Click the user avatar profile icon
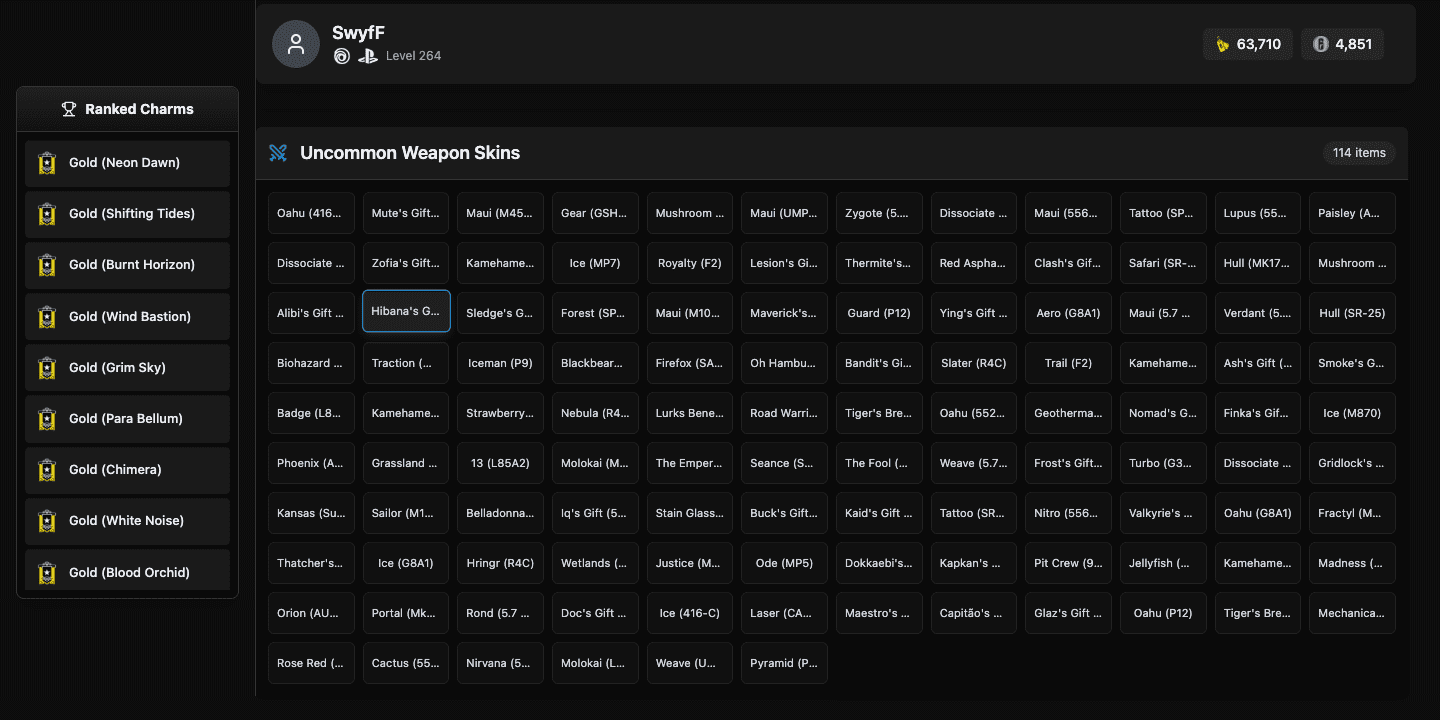 [x=296, y=44]
